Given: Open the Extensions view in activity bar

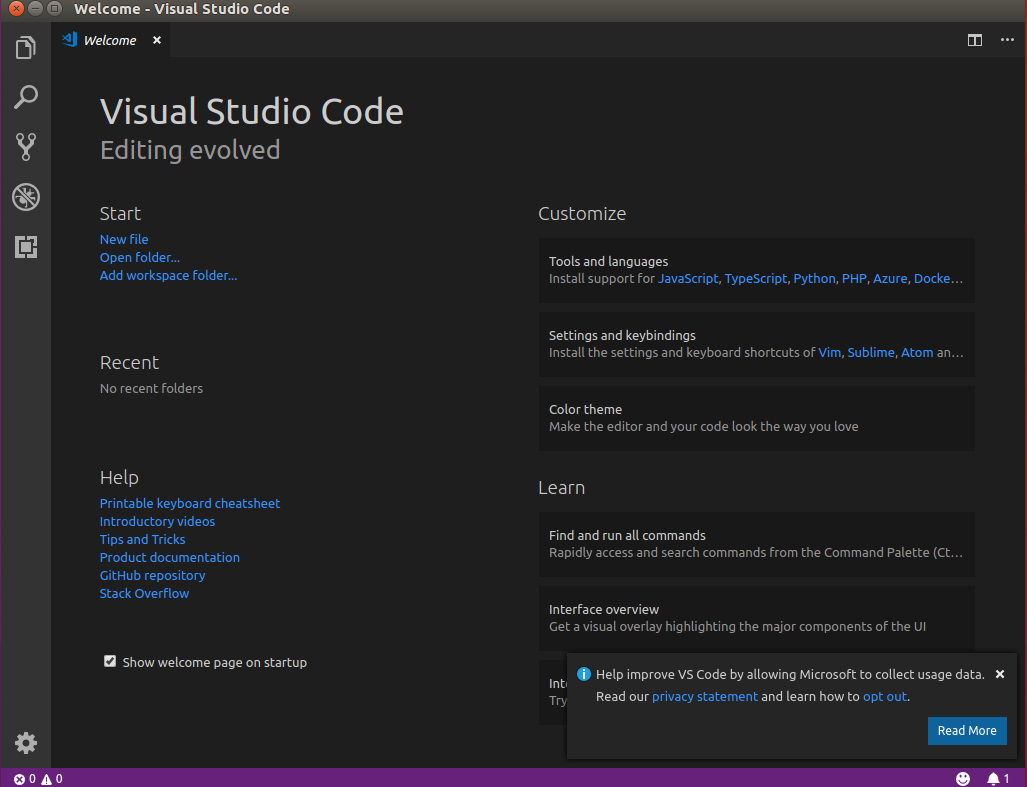Looking at the screenshot, I should 26,246.
